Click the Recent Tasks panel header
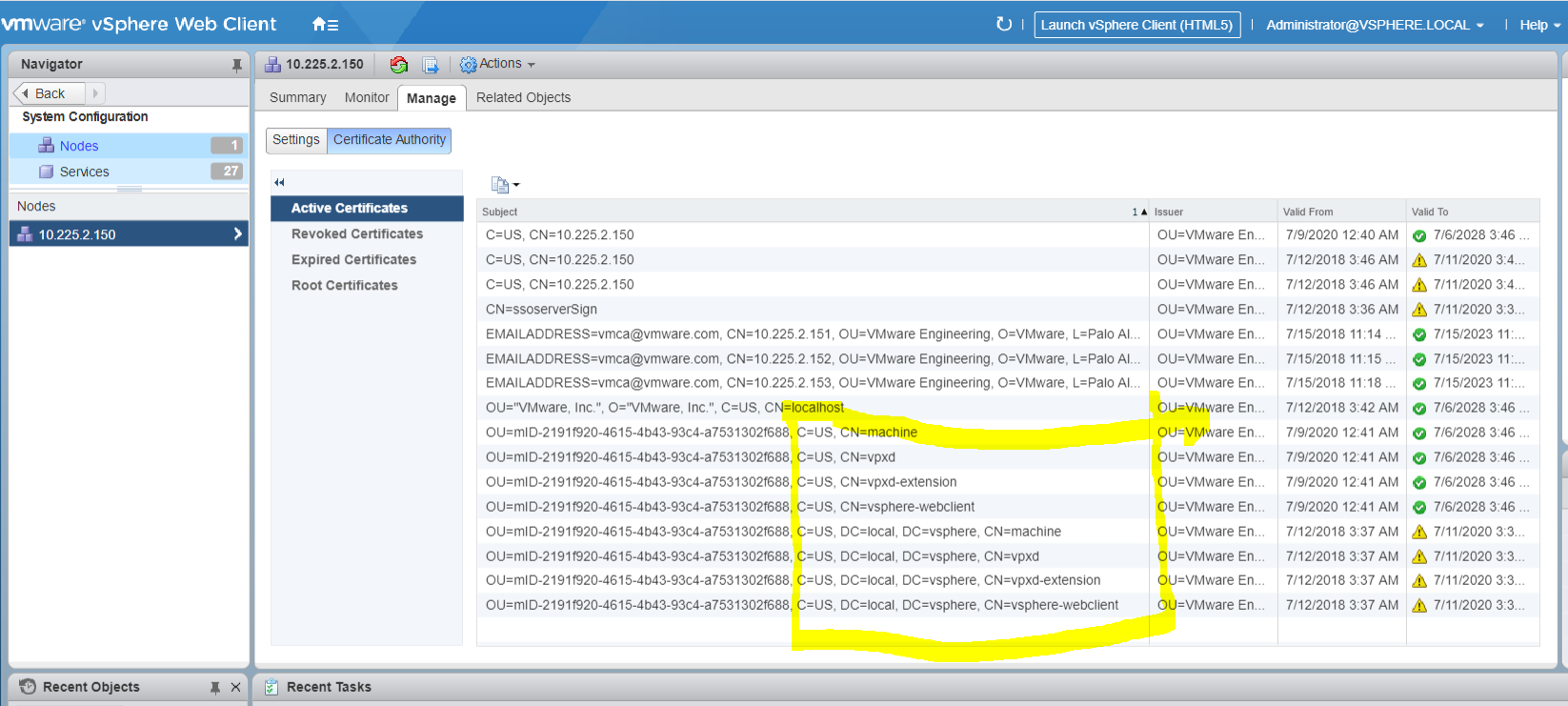The image size is (1568, 706). click(910, 687)
